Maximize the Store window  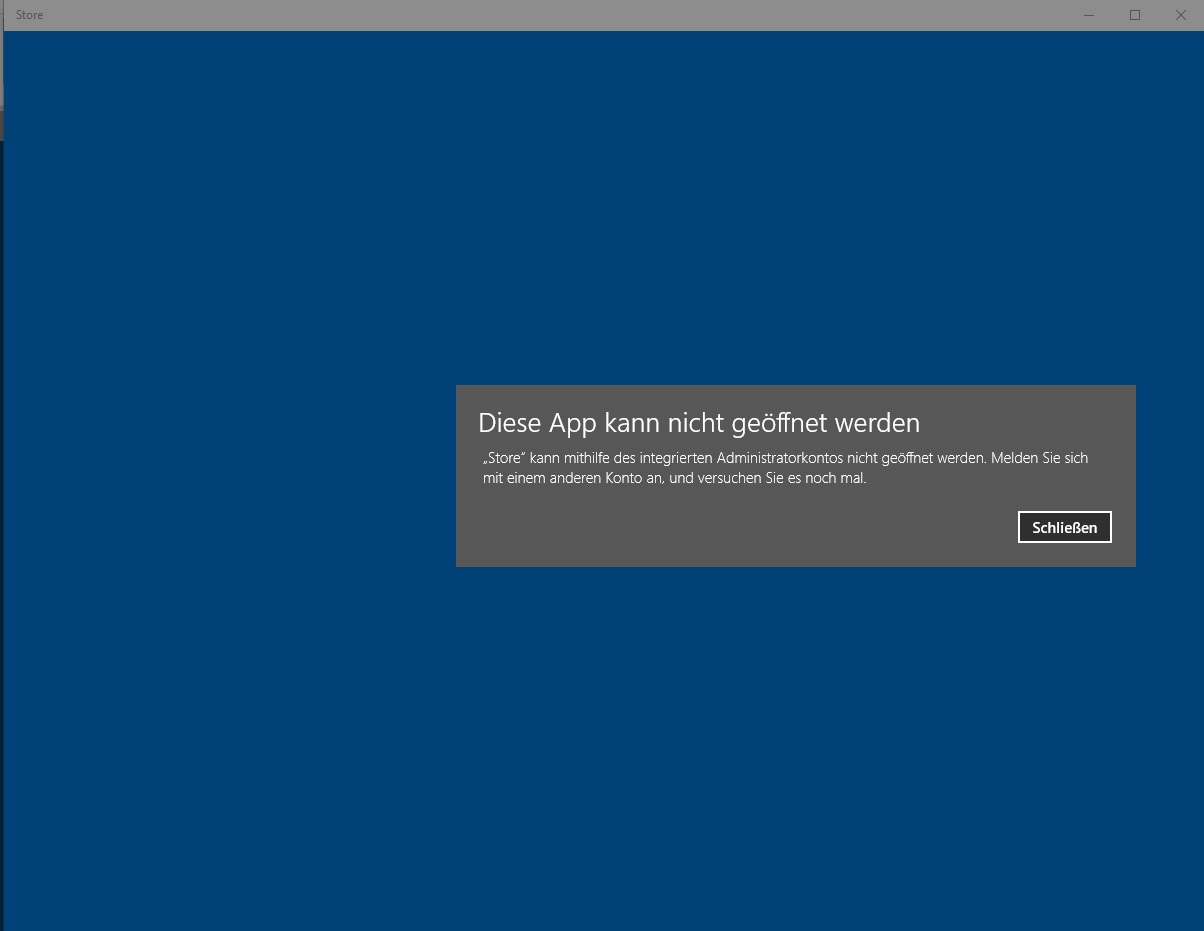[x=1135, y=15]
